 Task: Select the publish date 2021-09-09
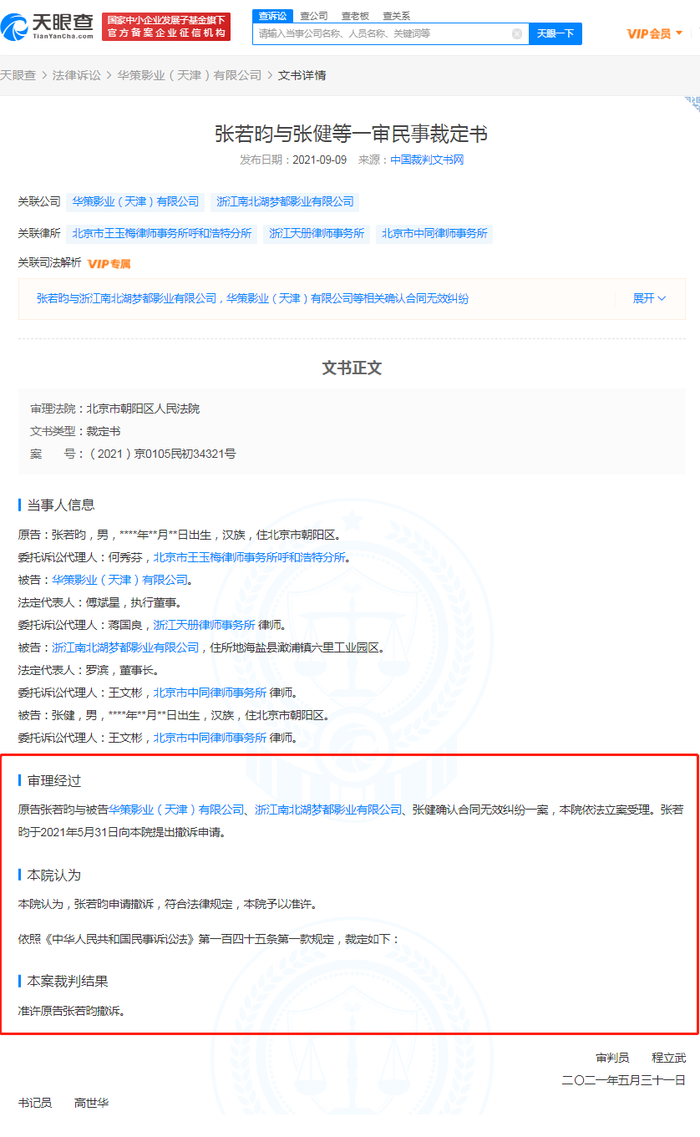tap(319, 160)
